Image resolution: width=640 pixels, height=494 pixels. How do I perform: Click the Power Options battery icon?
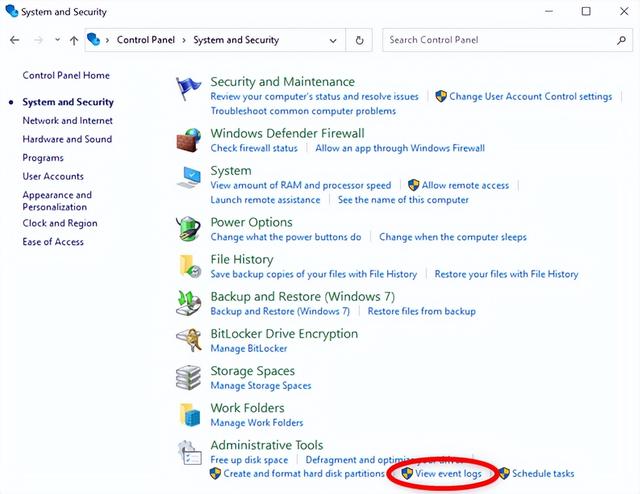(x=188, y=229)
